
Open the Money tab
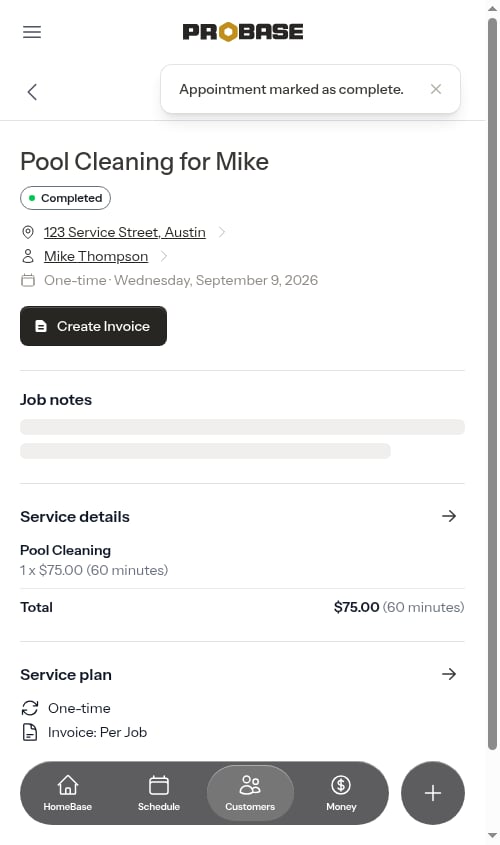341,793
